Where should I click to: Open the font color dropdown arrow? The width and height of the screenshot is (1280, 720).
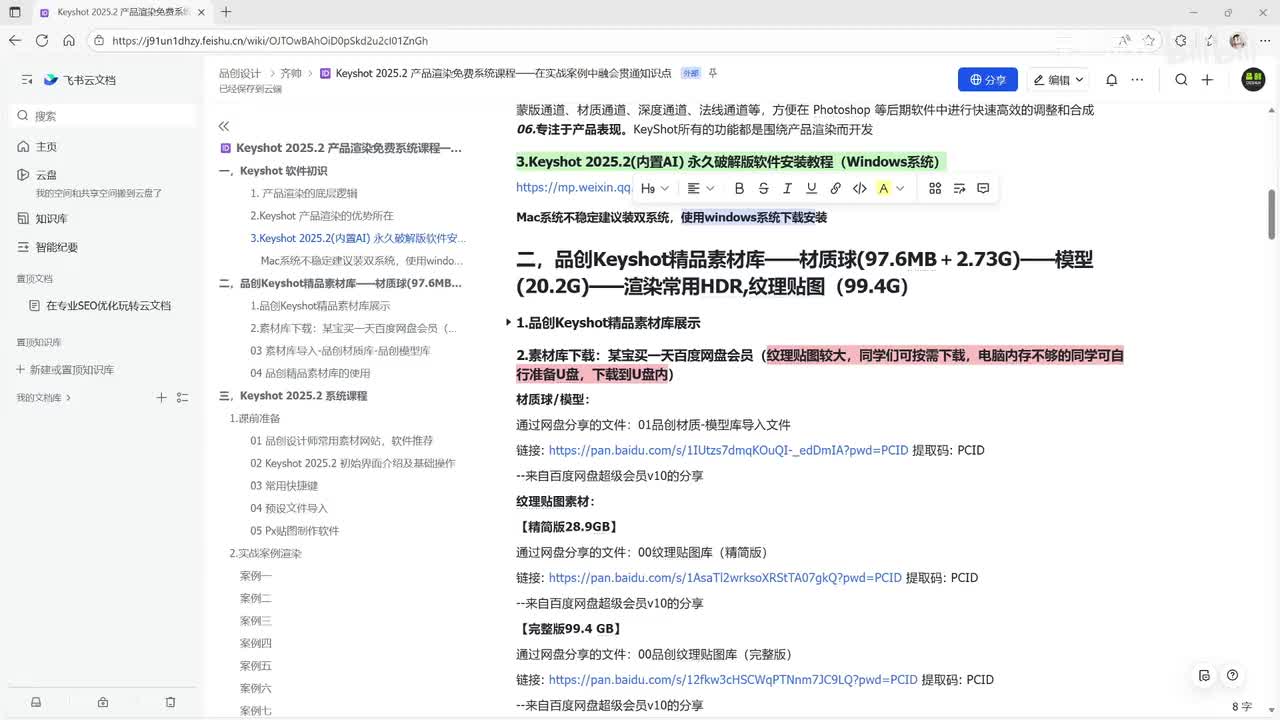coord(900,188)
